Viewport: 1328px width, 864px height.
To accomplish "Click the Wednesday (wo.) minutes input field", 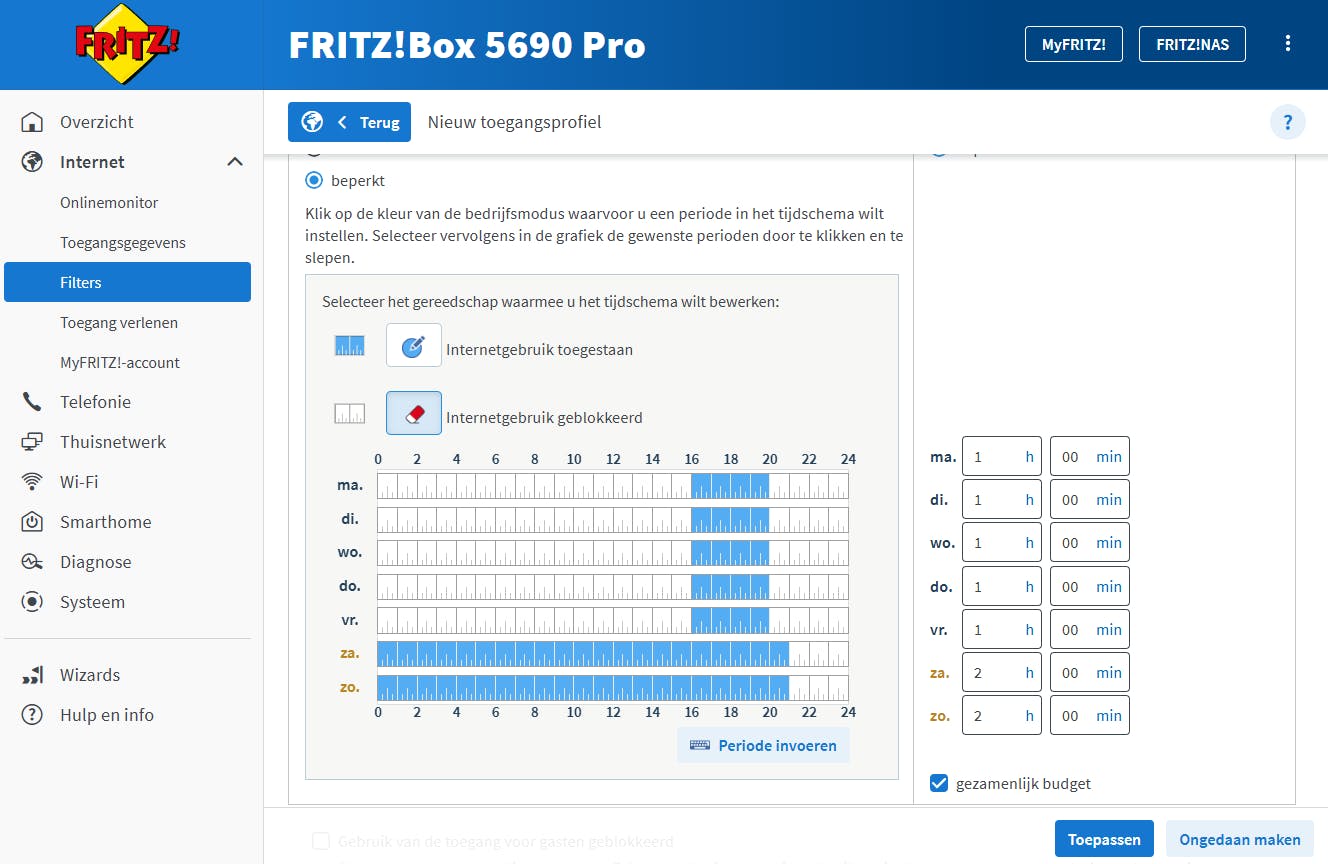I will (1090, 543).
